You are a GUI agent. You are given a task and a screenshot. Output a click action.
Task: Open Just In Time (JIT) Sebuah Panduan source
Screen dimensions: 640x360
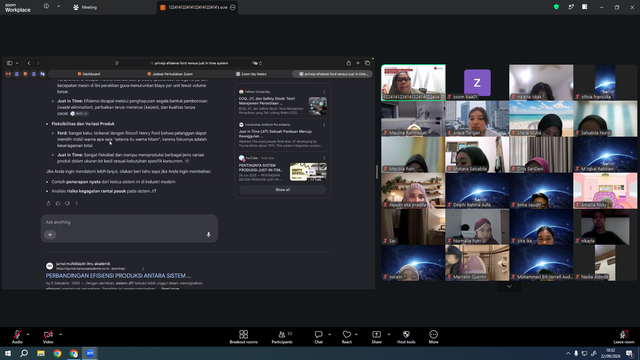(x=282, y=135)
